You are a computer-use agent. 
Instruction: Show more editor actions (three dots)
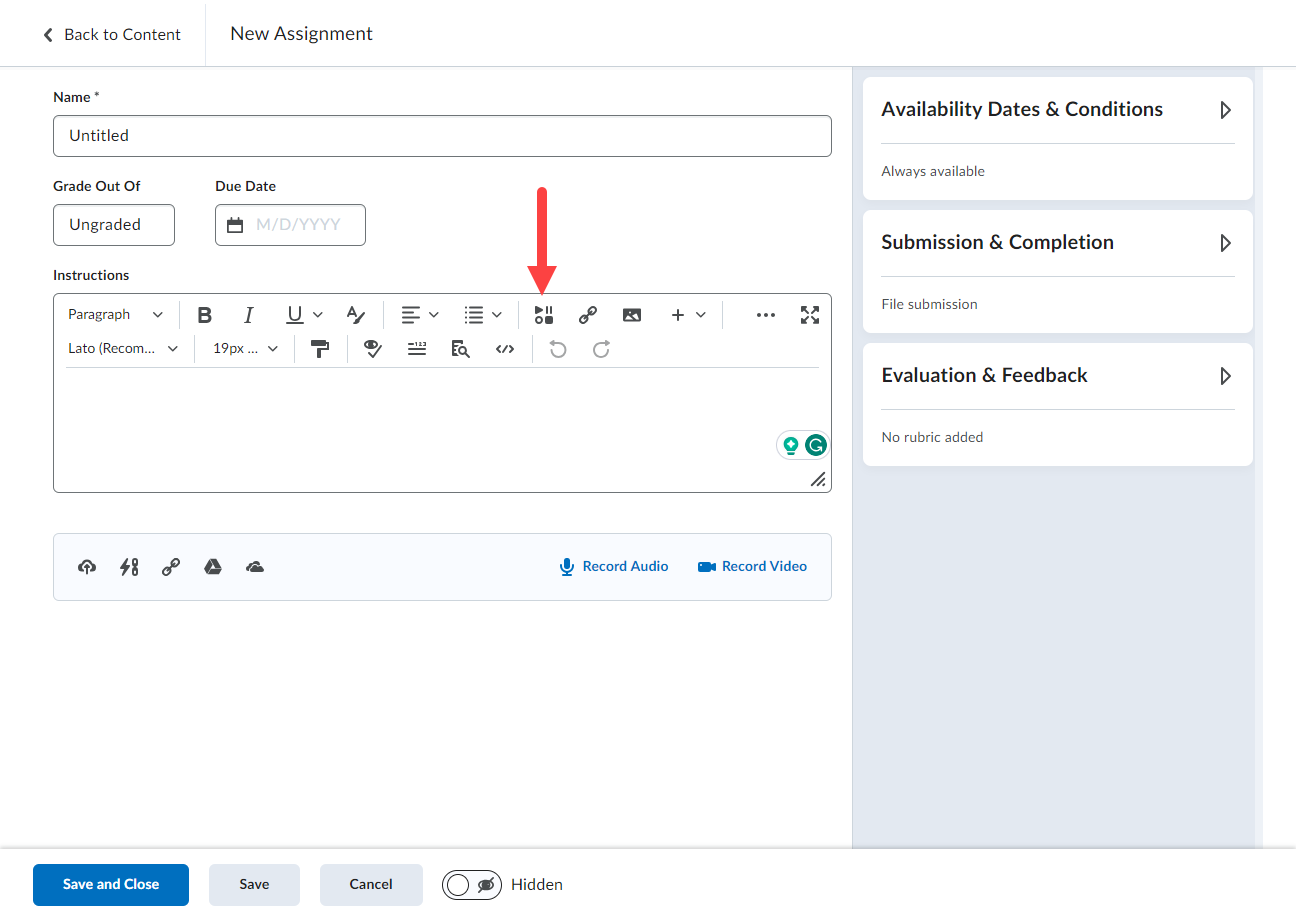click(766, 315)
